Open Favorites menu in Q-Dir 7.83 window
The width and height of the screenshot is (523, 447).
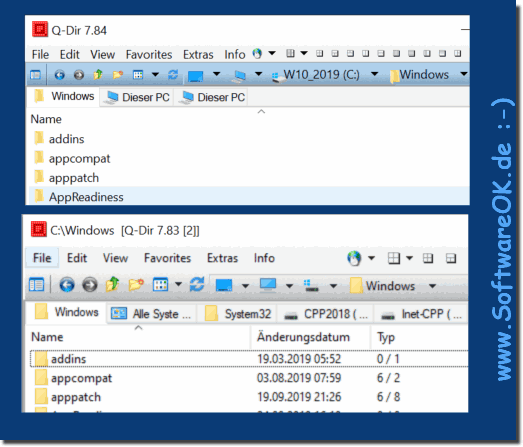click(x=167, y=258)
